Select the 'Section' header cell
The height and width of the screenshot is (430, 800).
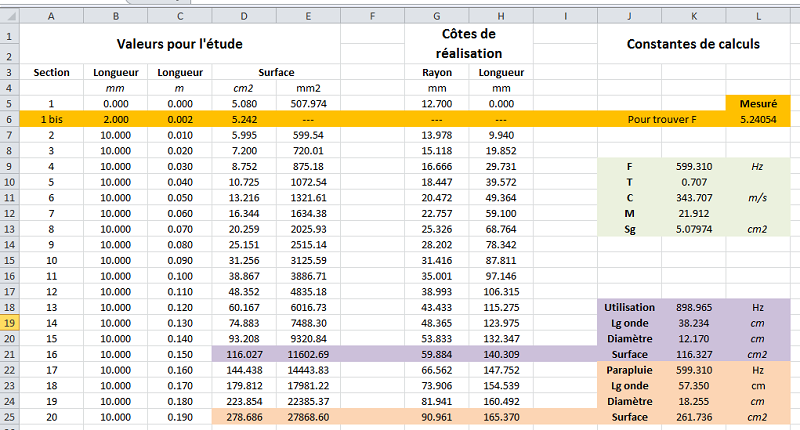click(52, 72)
